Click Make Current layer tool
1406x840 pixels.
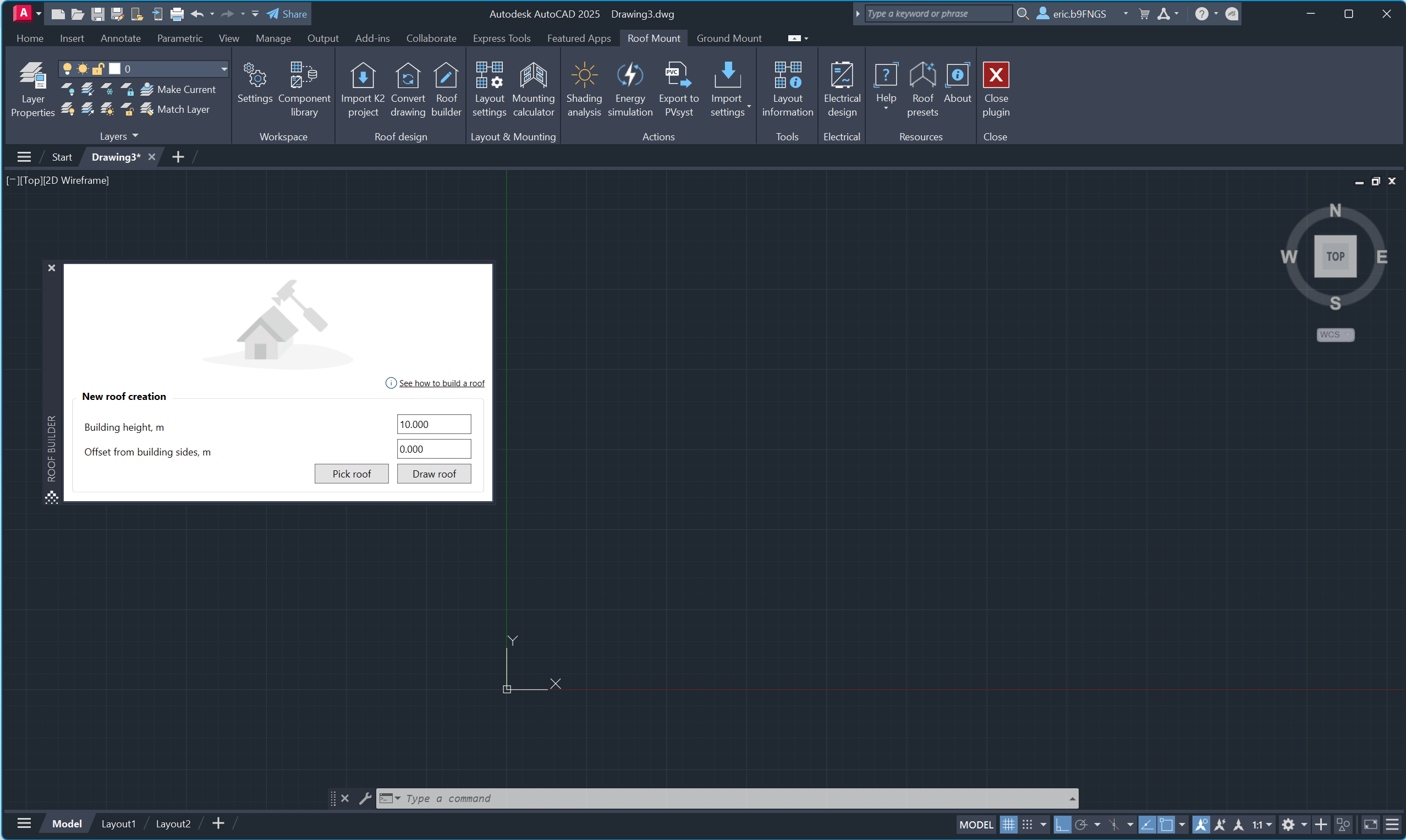tap(178, 90)
